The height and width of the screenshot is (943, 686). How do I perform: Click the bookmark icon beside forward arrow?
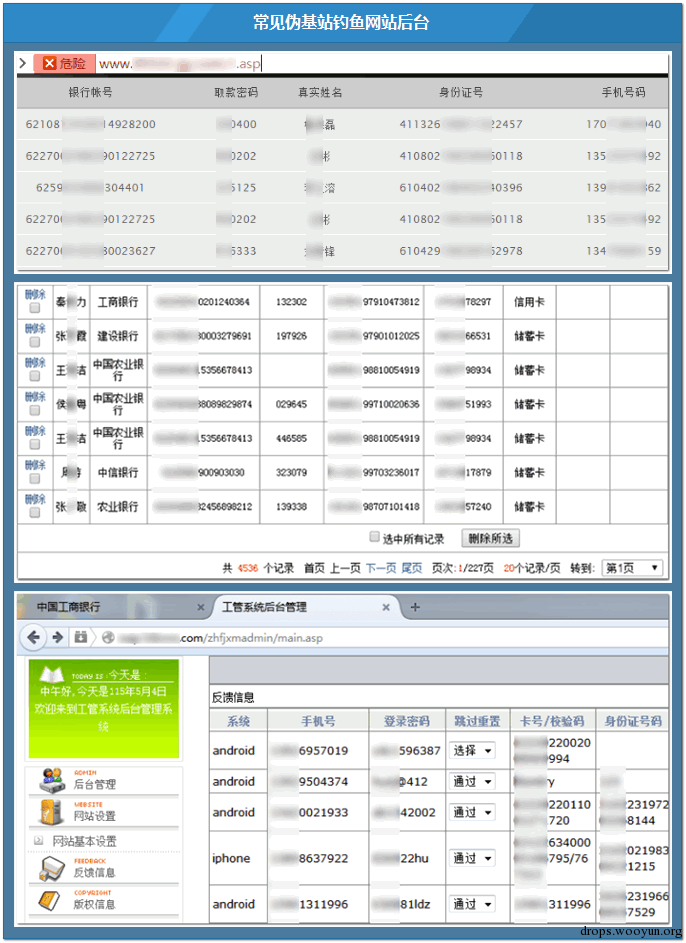[81, 637]
